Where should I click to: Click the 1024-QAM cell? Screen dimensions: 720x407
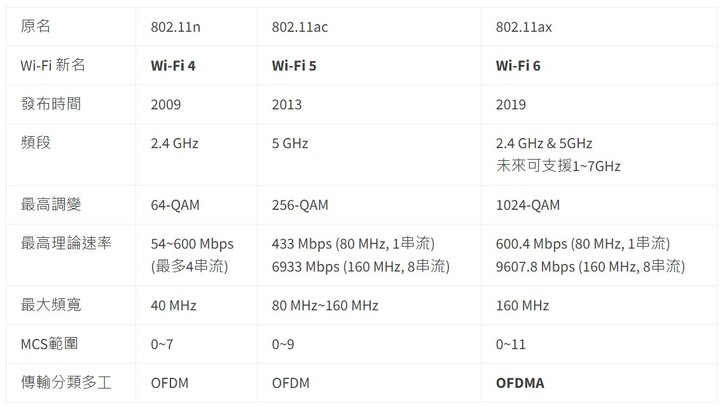(599, 205)
